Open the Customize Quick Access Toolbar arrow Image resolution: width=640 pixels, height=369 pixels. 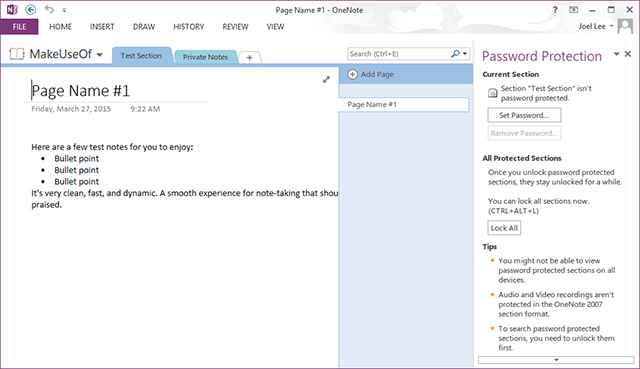click(x=64, y=10)
